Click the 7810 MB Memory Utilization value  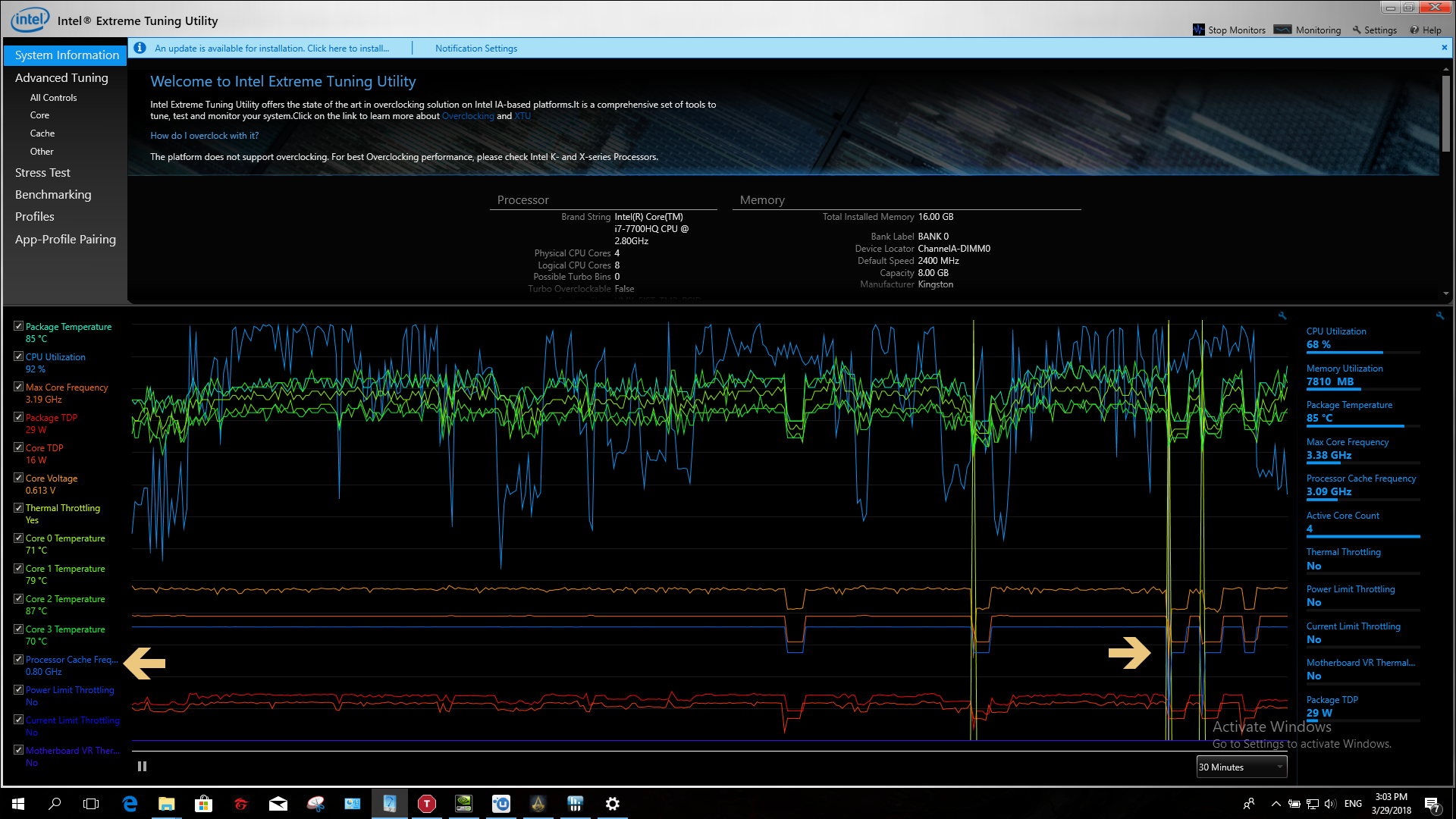tap(1329, 381)
